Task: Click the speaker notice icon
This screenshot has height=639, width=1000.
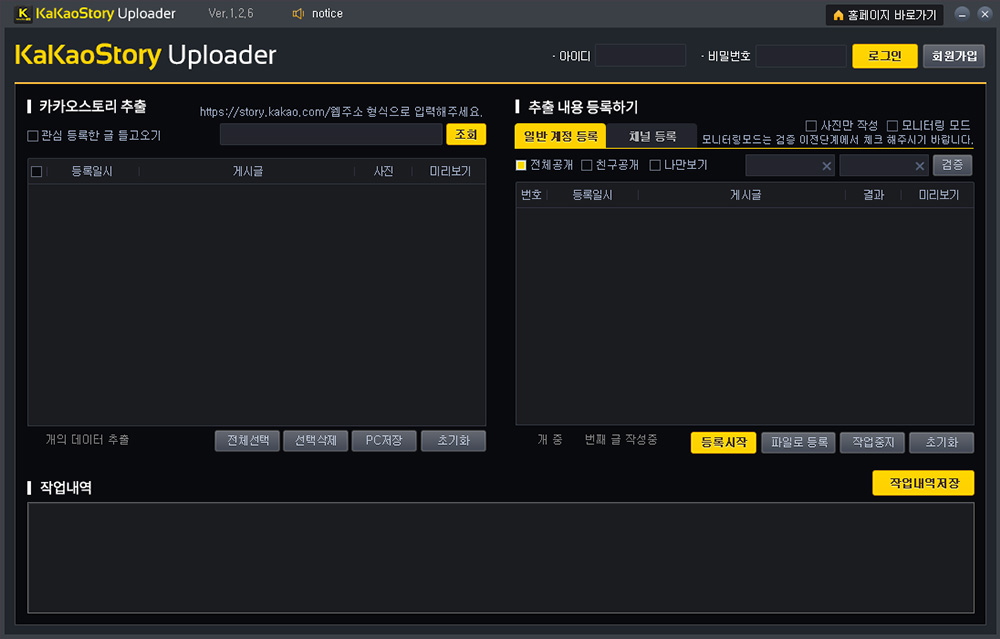Action: 298,14
